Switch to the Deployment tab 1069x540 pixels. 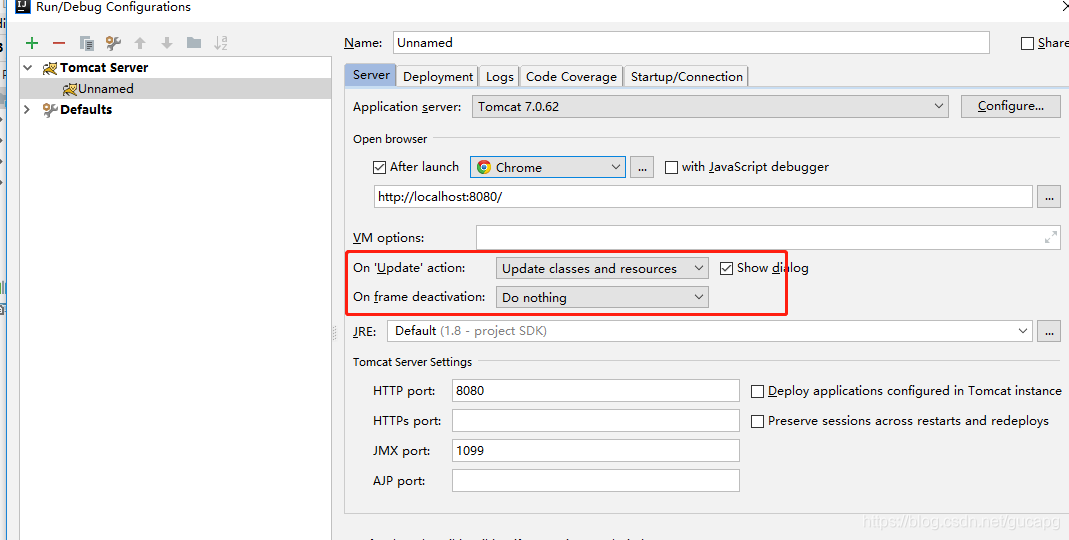438,76
